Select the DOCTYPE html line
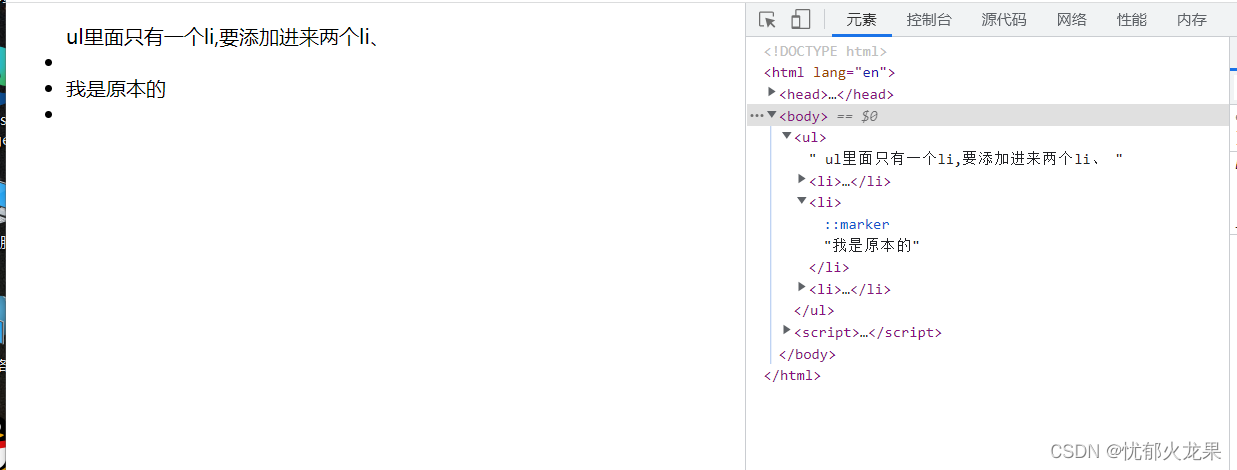The image size is (1237, 470). tap(825, 51)
